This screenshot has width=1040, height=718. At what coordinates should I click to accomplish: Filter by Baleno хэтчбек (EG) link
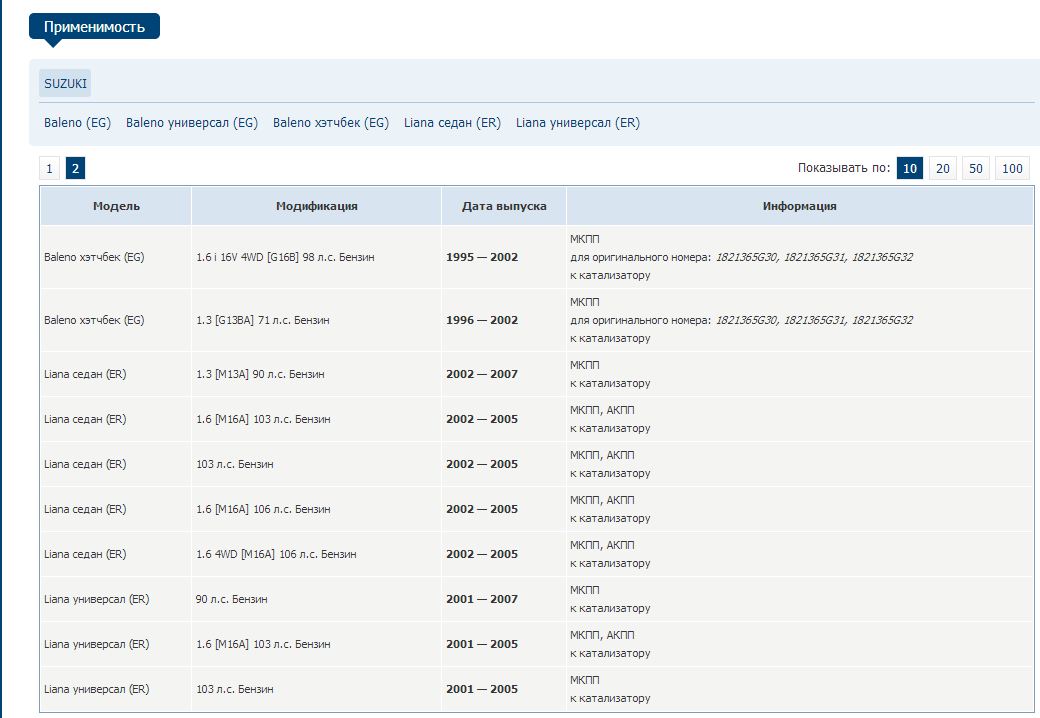point(330,123)
